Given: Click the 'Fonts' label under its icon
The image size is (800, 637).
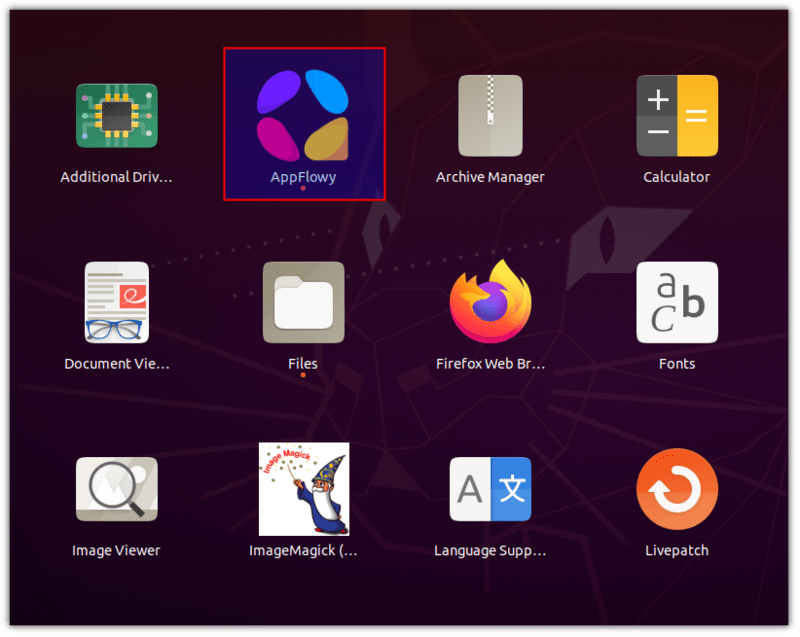Looking at the screenshot, I should (x=677, y=364).
